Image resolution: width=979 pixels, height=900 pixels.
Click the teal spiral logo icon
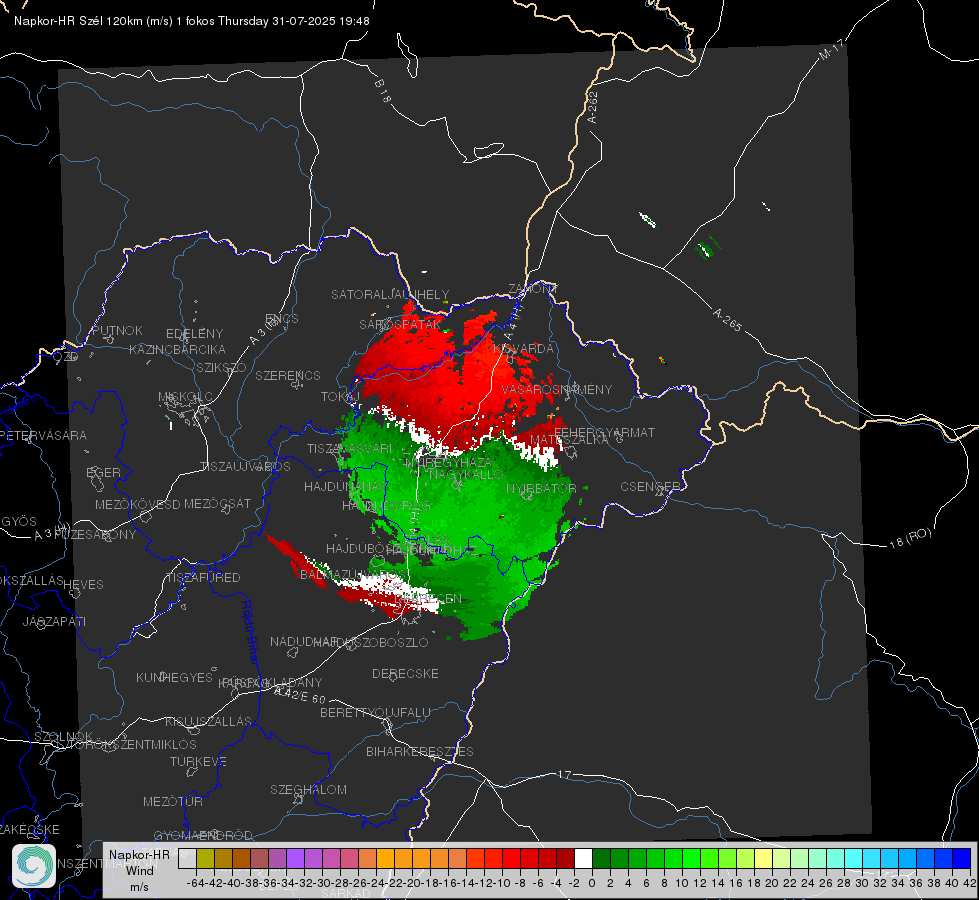pos(34,866)
